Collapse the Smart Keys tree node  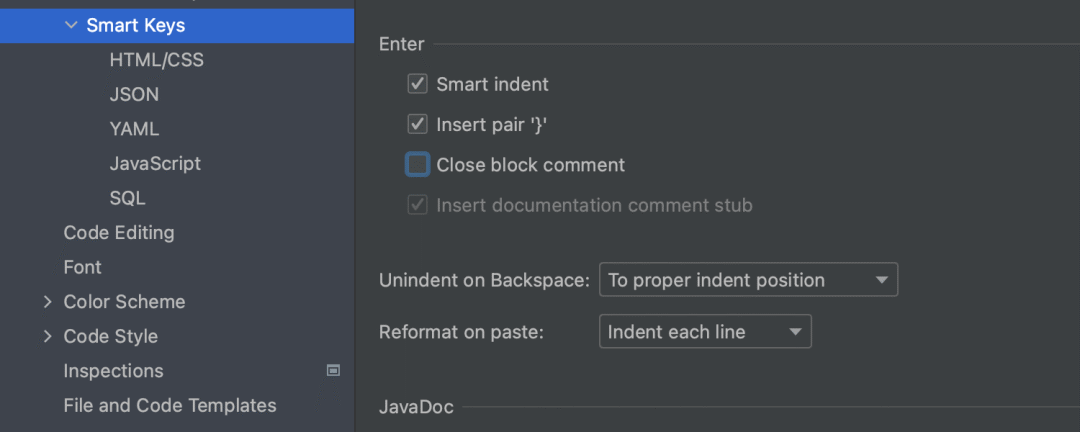coord(70,26)
